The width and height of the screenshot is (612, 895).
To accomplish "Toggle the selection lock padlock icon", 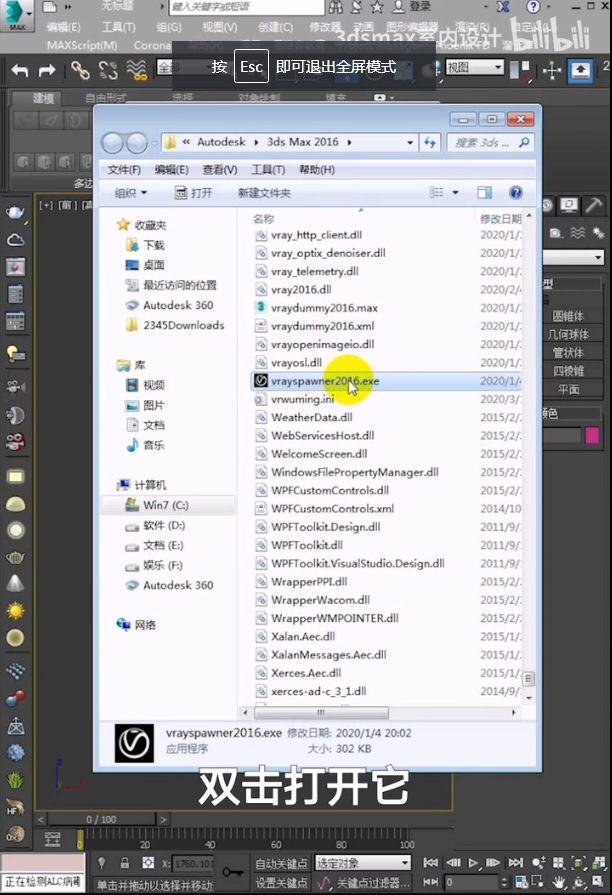I will click(x=124, y=863).
